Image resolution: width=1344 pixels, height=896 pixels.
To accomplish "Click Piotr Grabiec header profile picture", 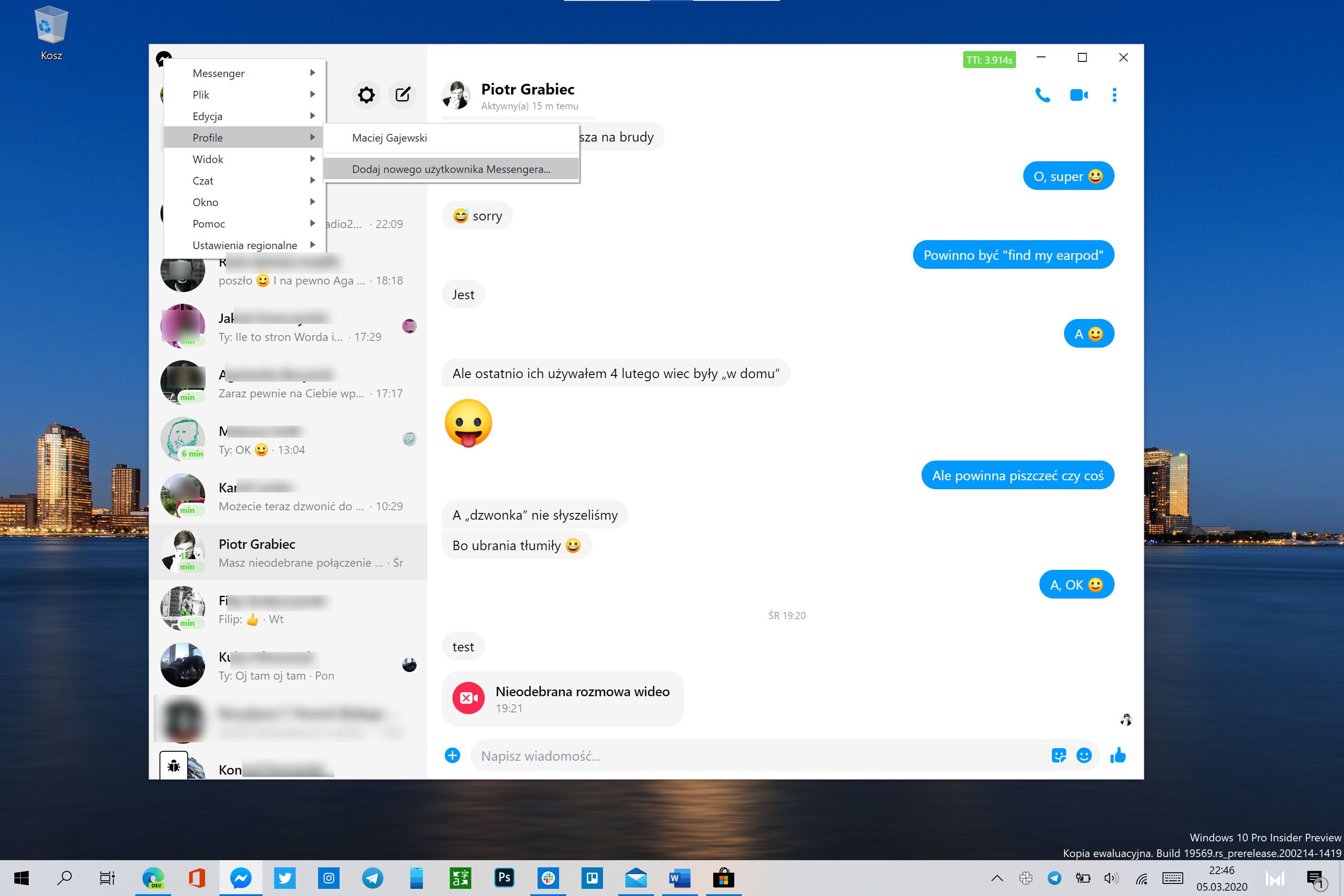I will pyautogui.click(x=456, y=95).
